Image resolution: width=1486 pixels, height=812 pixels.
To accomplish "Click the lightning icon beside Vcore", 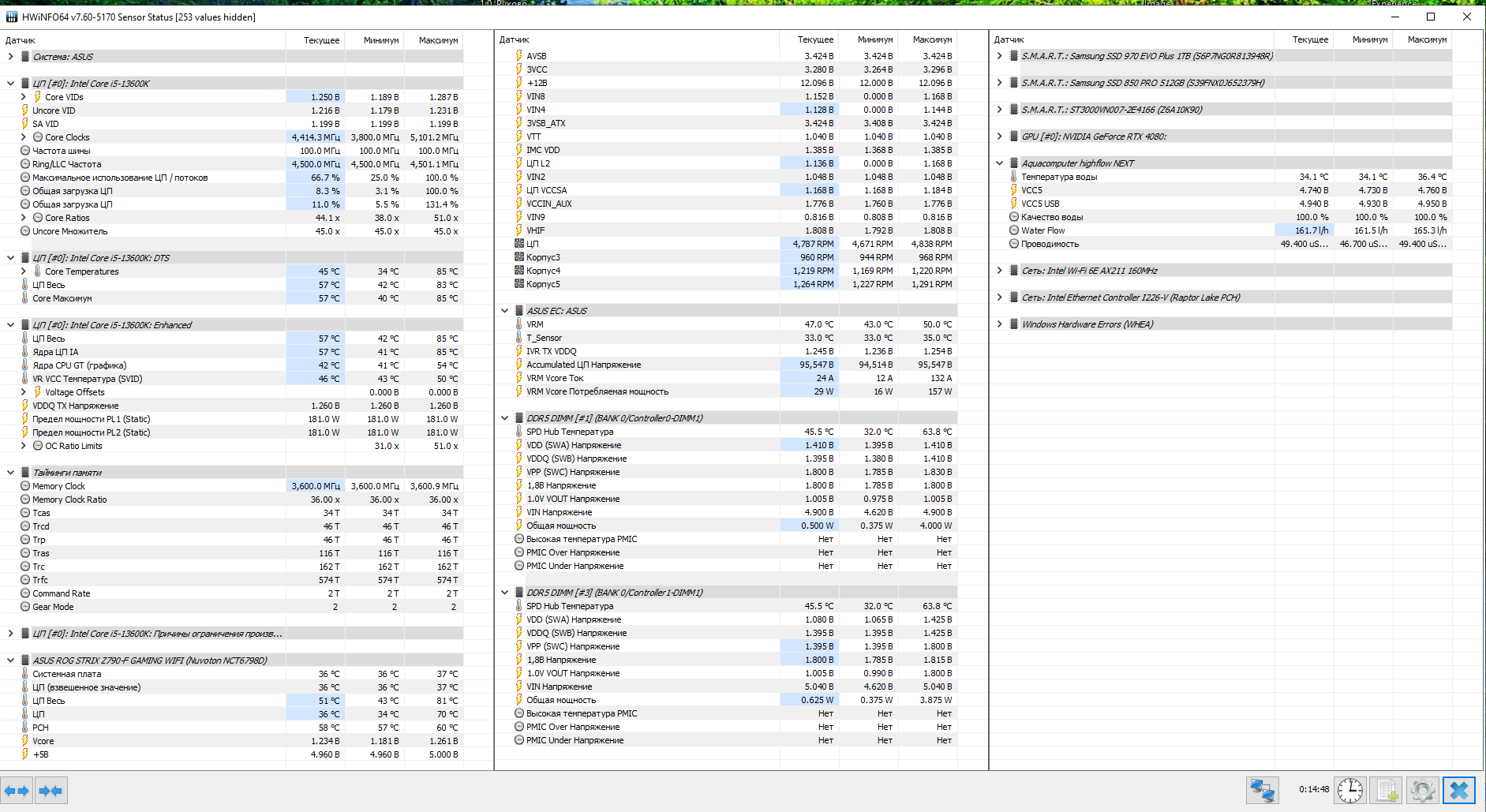I will tap(25, 741).
